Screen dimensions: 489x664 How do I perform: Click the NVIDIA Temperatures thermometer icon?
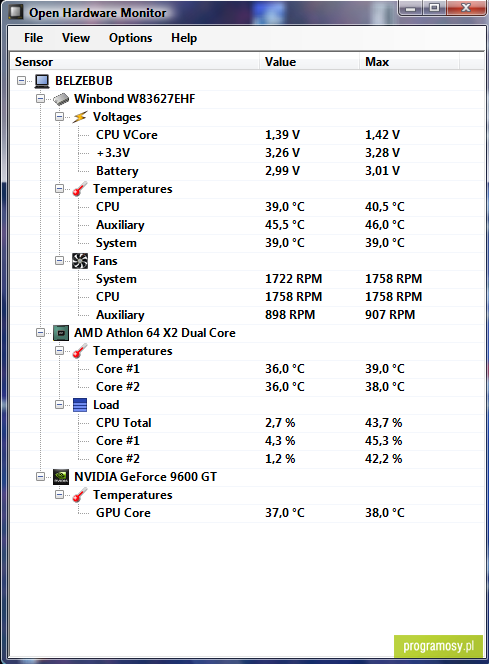(80, 495)
